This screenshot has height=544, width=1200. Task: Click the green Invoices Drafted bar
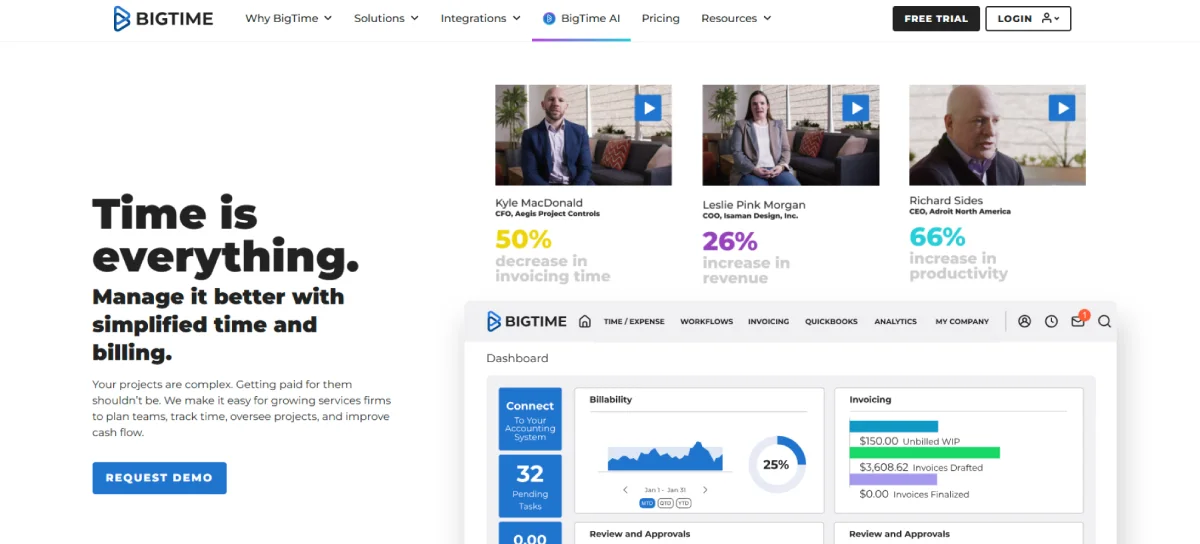[925, 452]
